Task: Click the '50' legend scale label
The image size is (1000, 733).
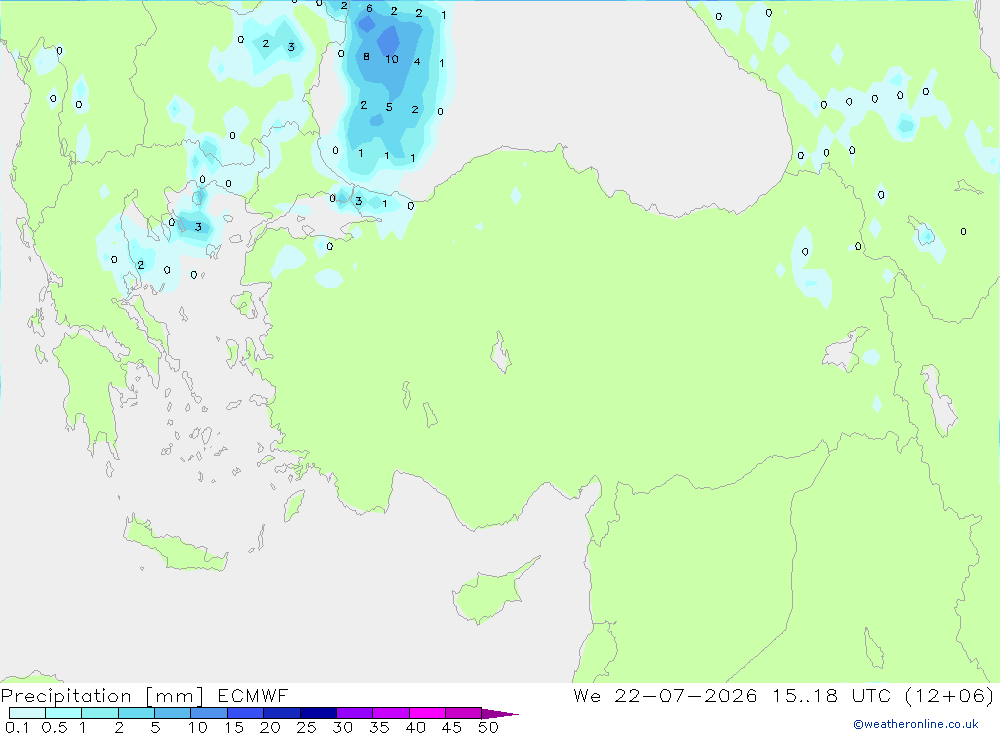Action: coord(488,727)
